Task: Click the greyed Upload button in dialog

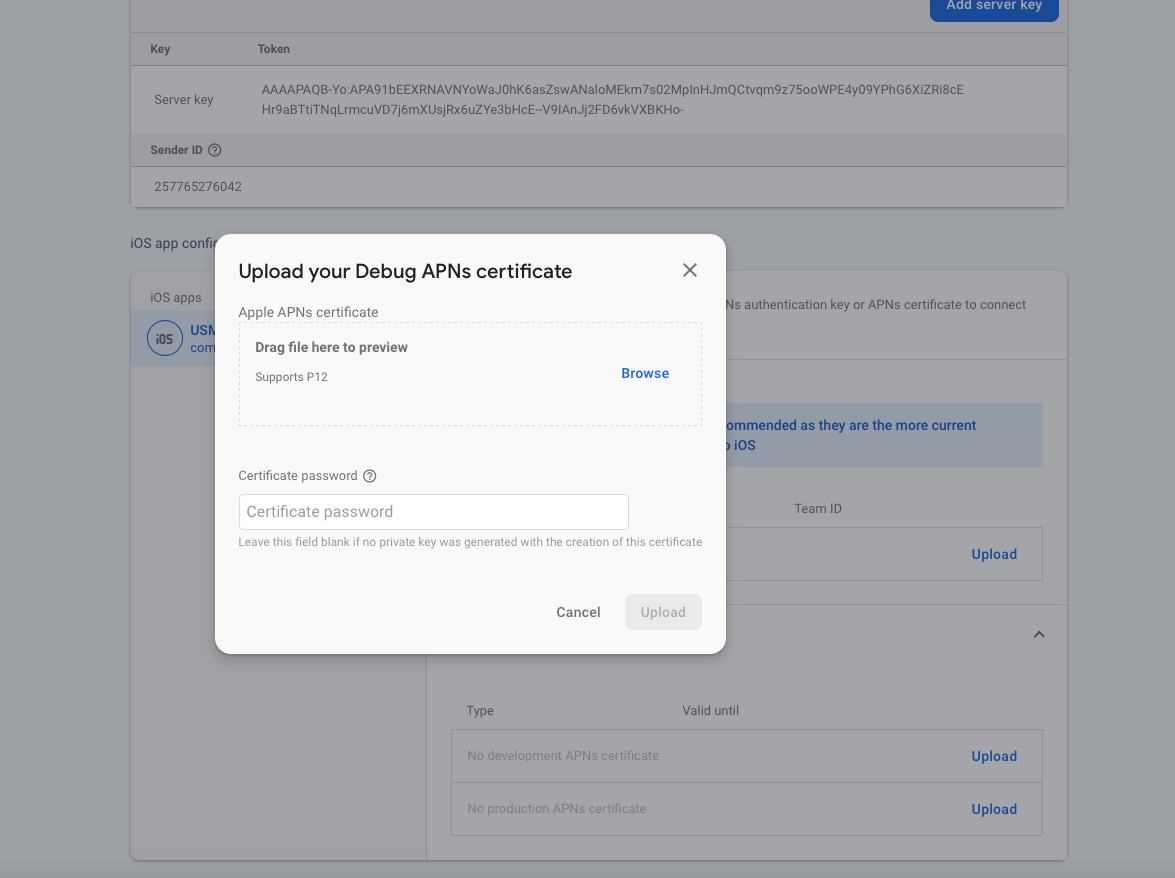Action: point(663,612)
